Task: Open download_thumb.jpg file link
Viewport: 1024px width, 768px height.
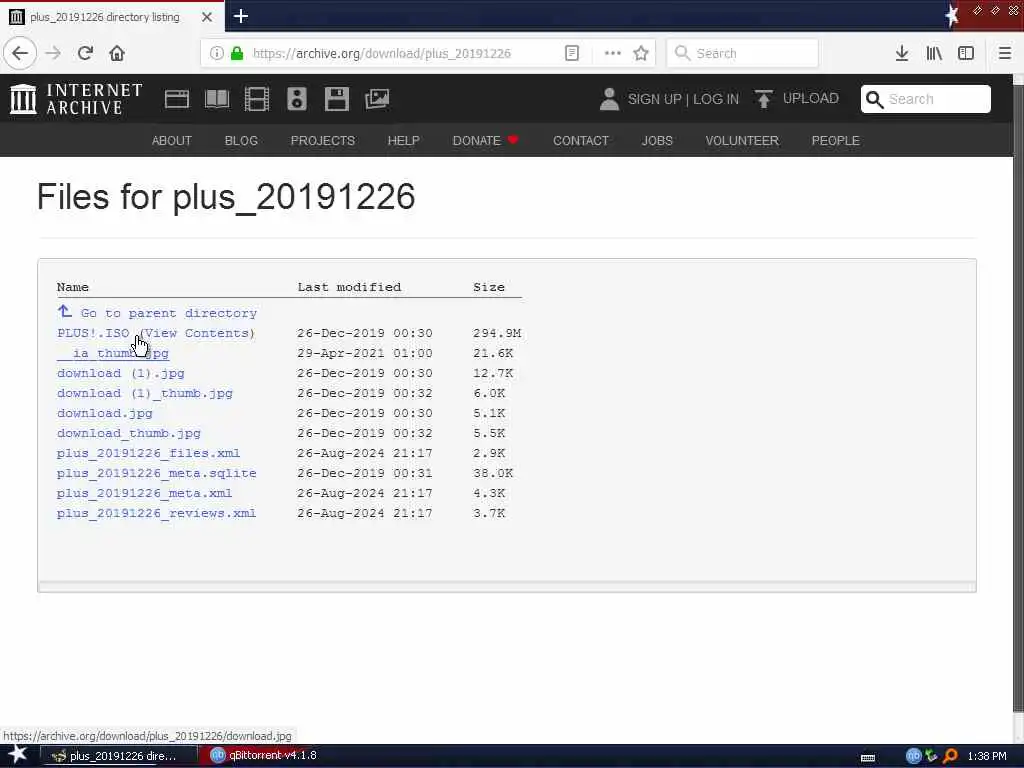Action: [x=129, y=433]
